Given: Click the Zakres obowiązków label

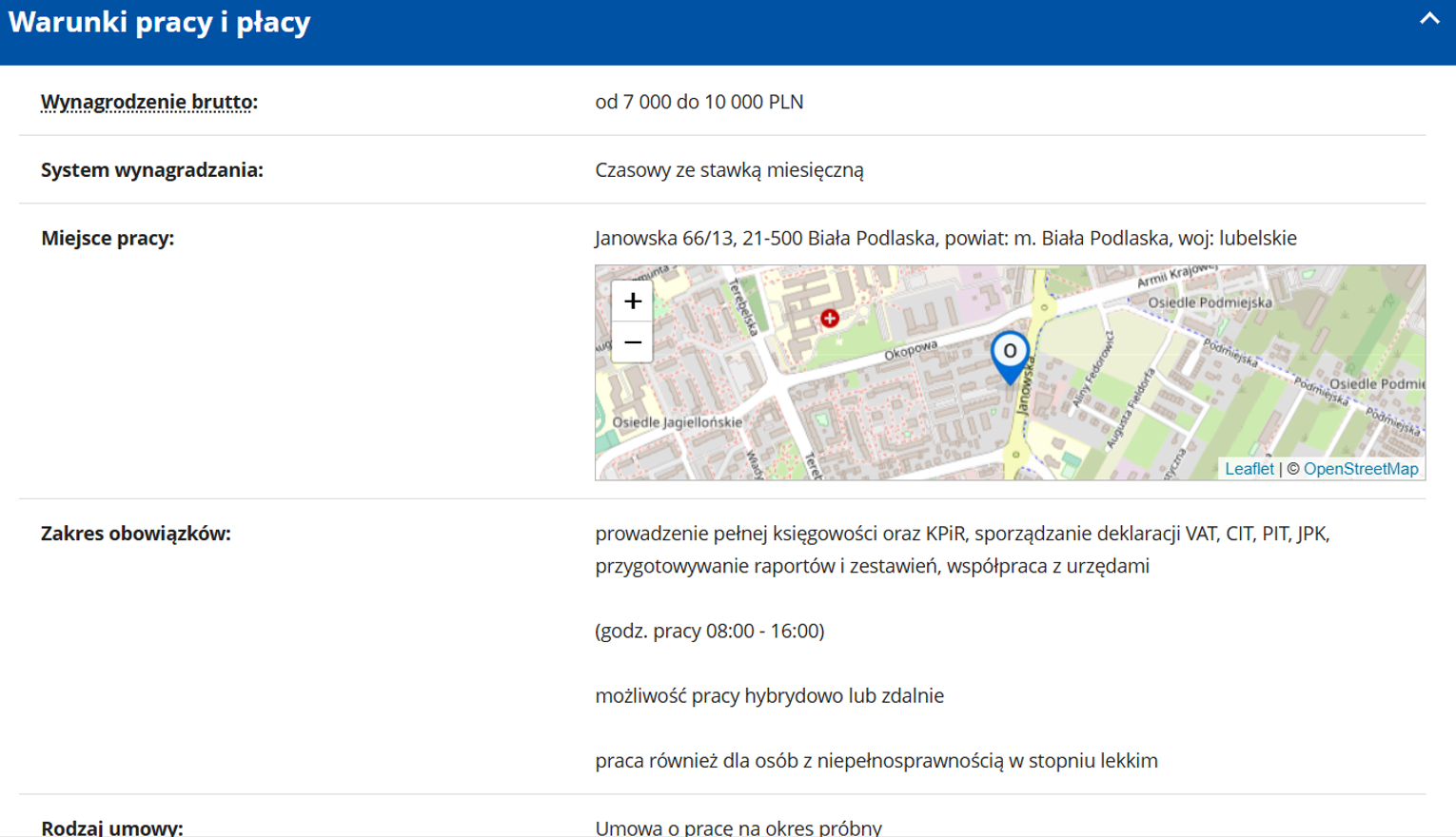Looking at the screenshot, I should click(x=135, y=534).
